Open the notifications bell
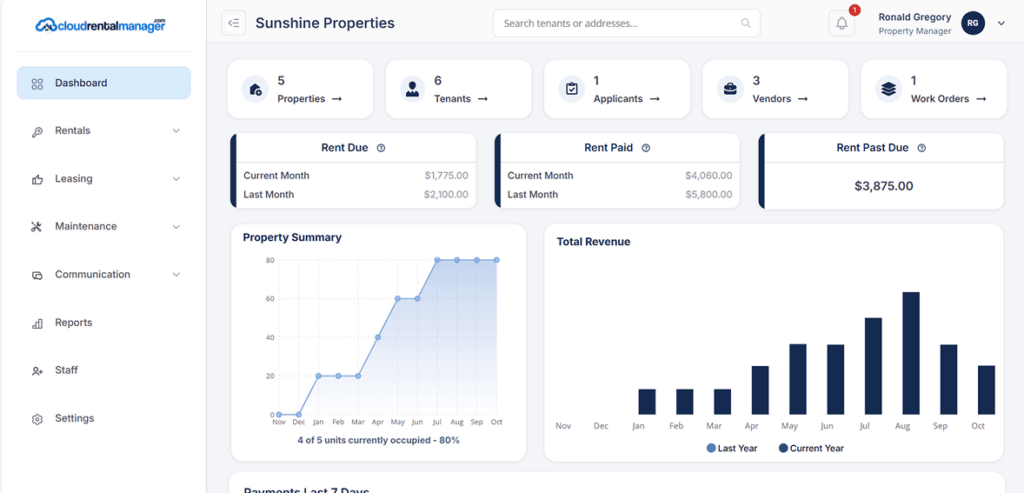 (842, 24)
